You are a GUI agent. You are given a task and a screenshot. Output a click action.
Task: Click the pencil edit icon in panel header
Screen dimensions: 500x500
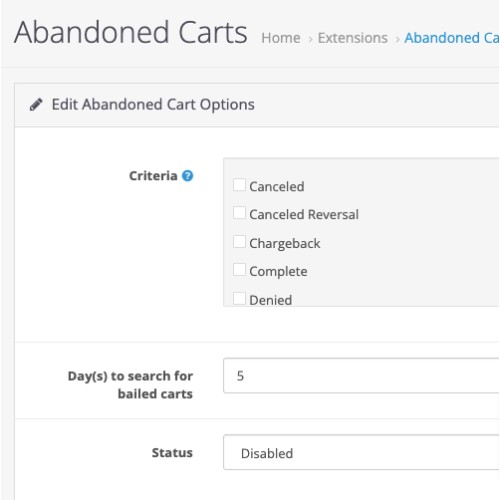[x=36, y=104]
